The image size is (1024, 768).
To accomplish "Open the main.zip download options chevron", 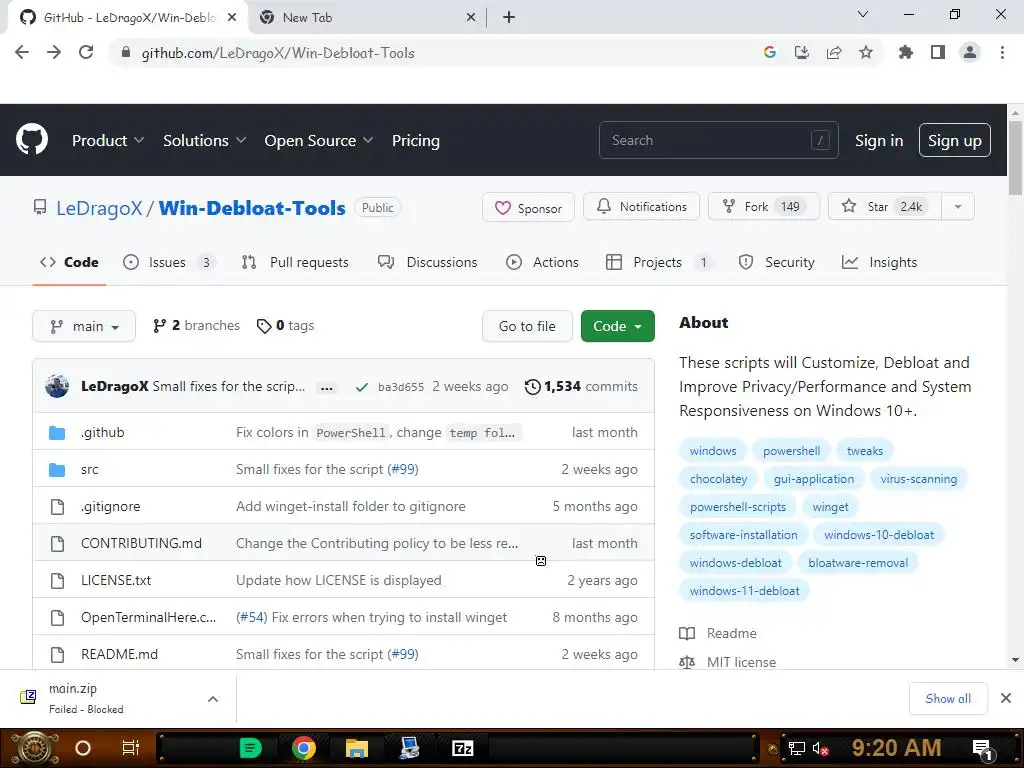I will point(212,699).
